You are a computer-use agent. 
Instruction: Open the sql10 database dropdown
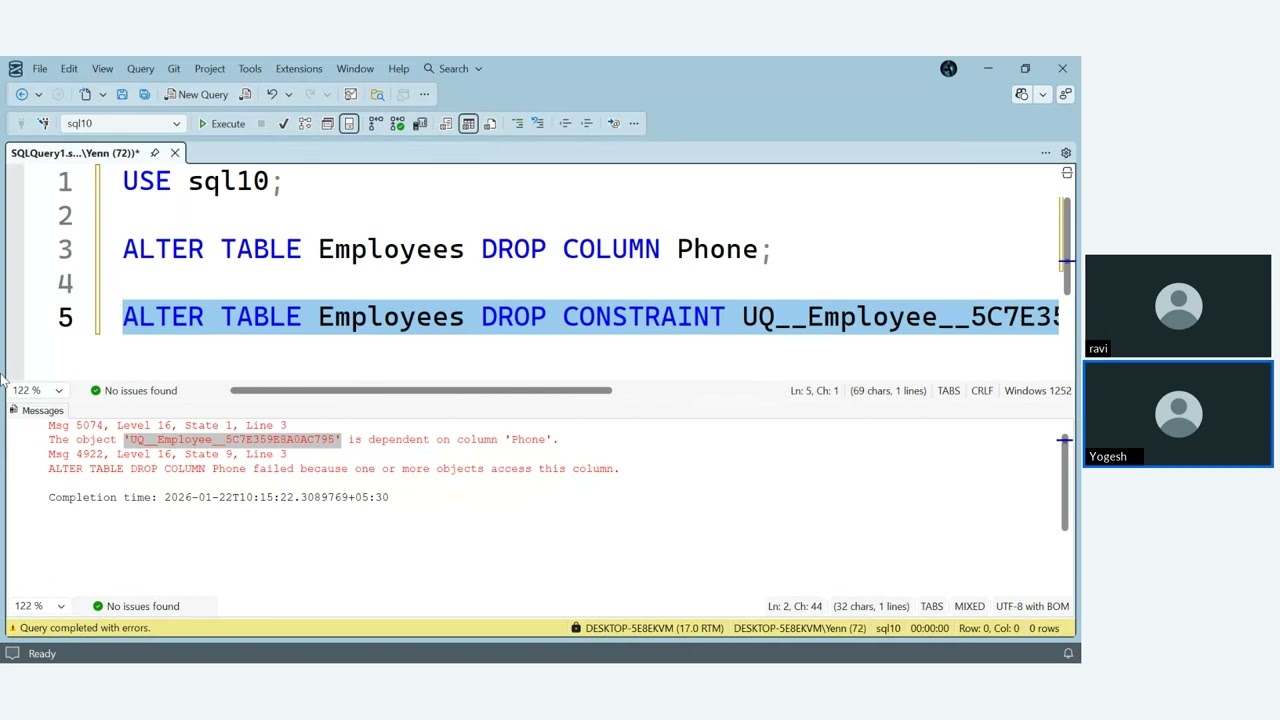(176, 124)
